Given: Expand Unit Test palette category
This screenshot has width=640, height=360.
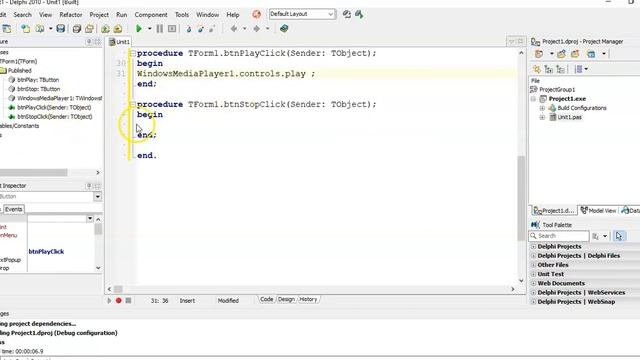Looking at the screenshot, I should 533,274.
